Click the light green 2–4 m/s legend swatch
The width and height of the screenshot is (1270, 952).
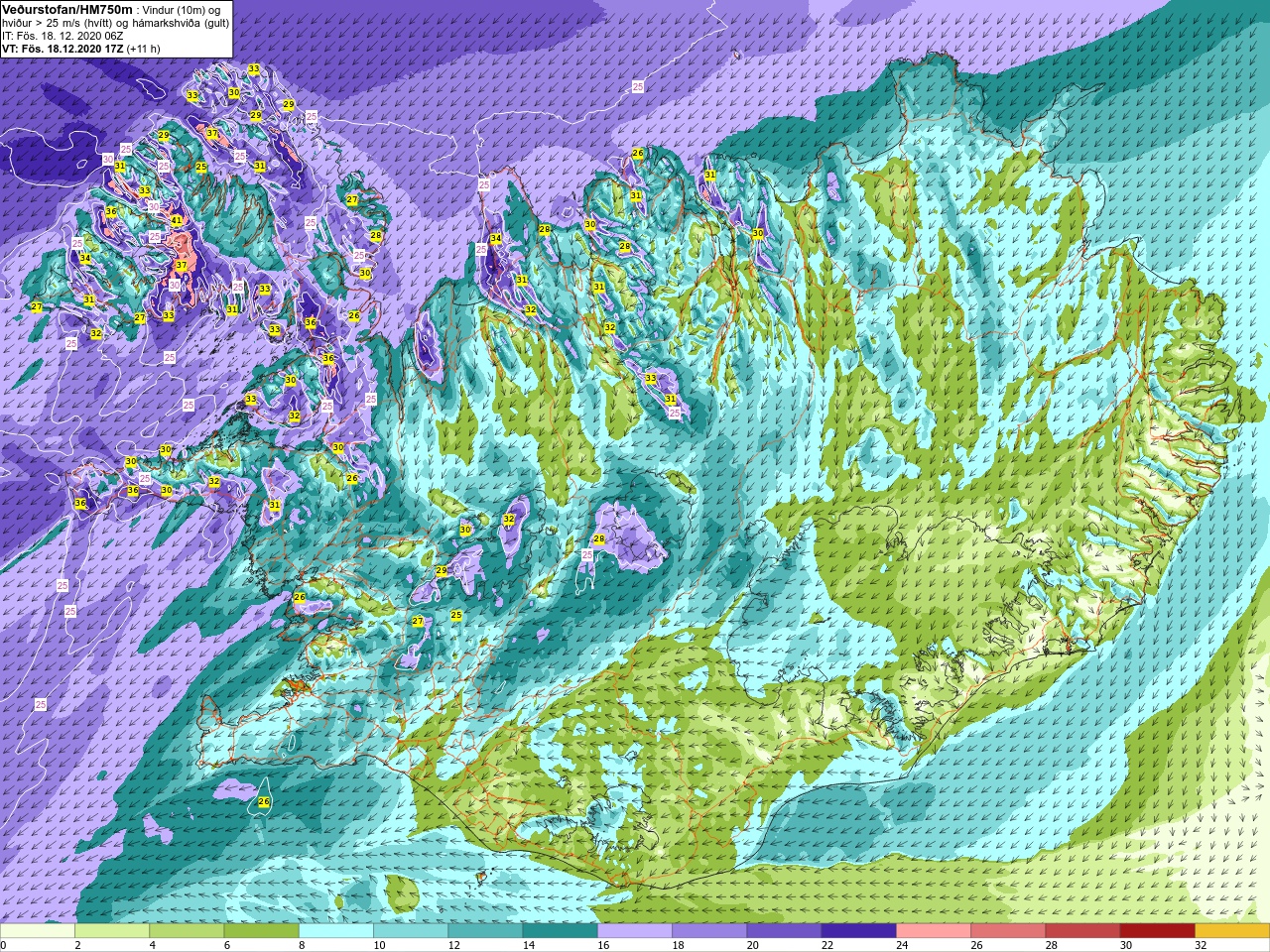(112, 931)
